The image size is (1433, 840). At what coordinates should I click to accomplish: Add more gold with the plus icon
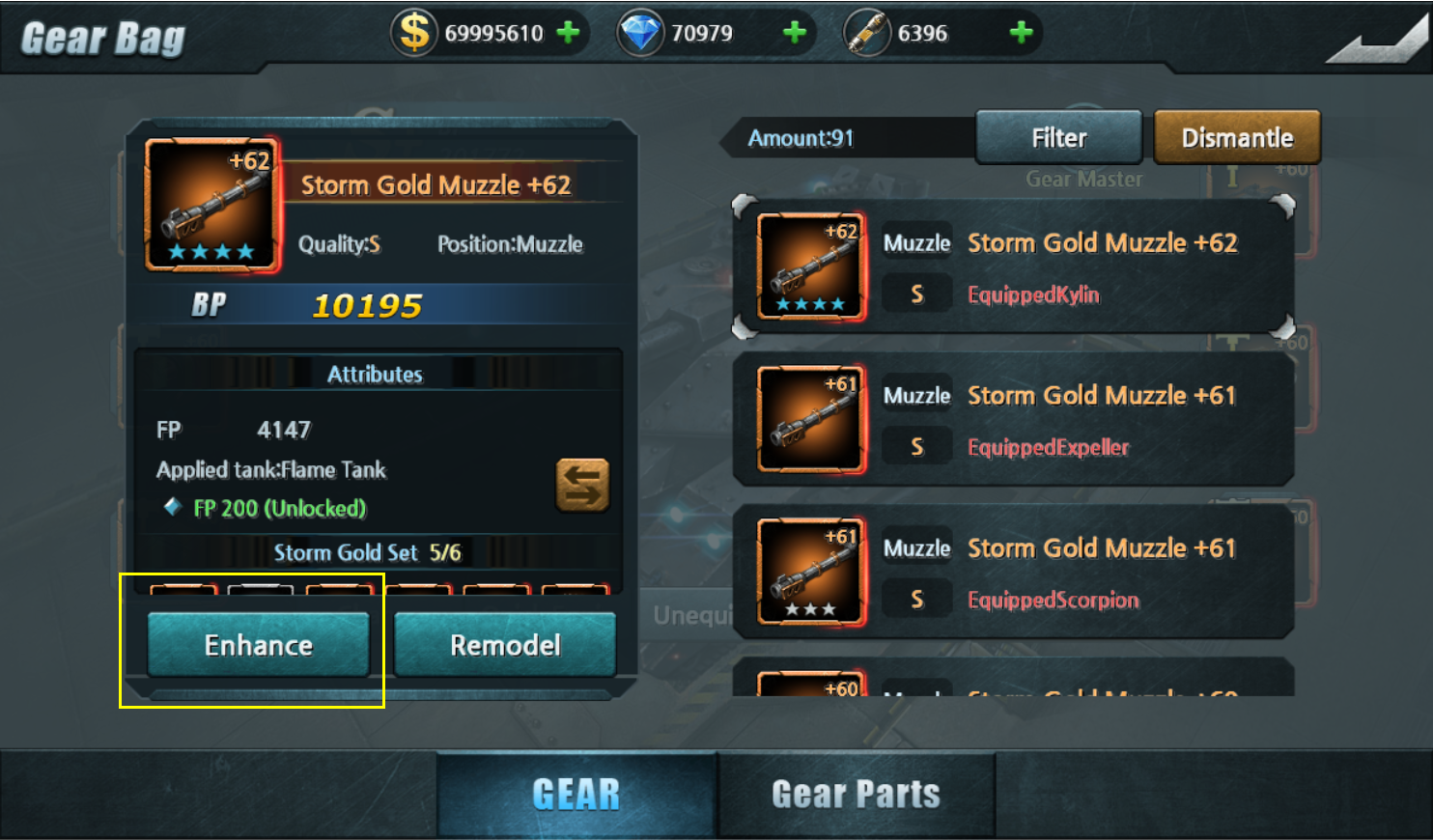[x=569, y=33]
